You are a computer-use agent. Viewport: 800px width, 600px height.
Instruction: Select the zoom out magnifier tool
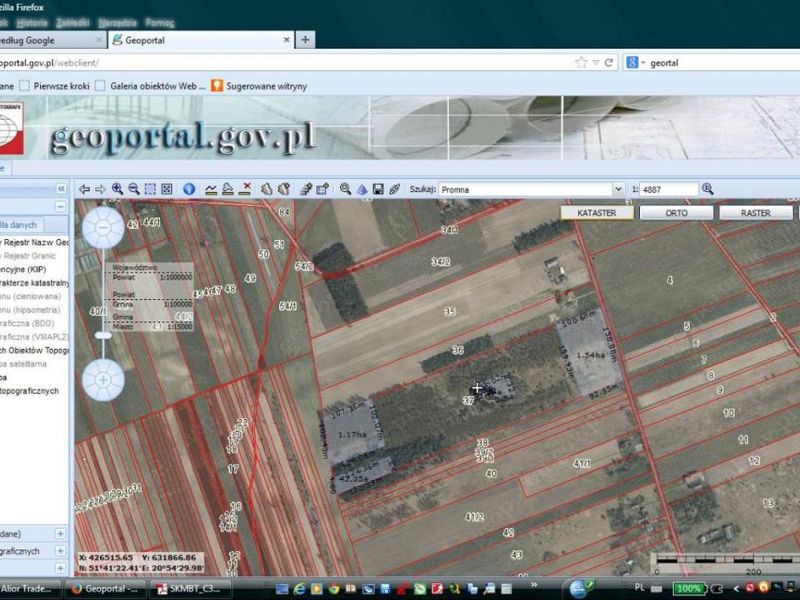(134, 189)
